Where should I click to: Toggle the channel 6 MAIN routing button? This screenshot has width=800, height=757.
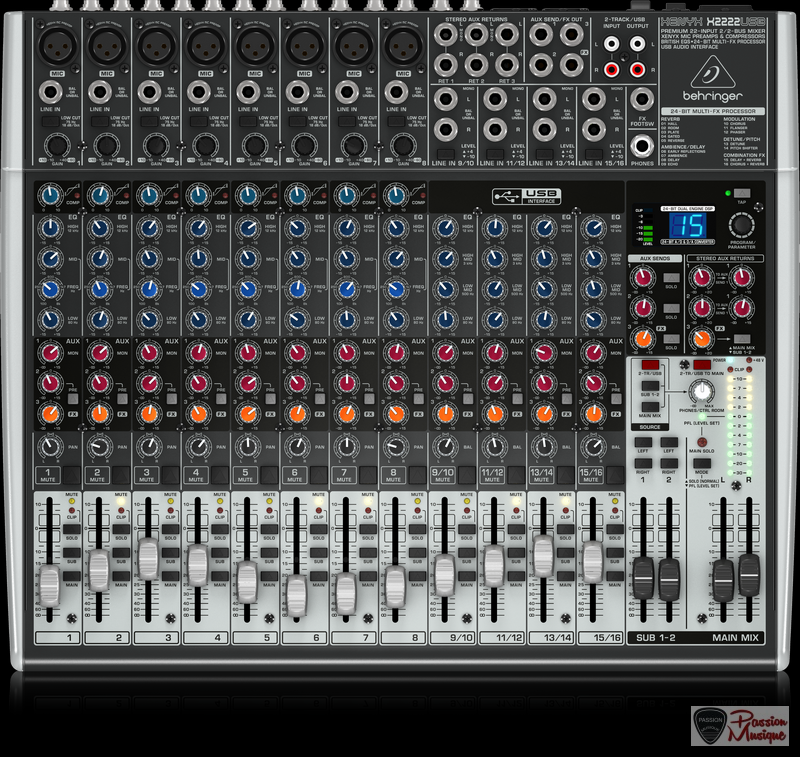pos(319,576)
